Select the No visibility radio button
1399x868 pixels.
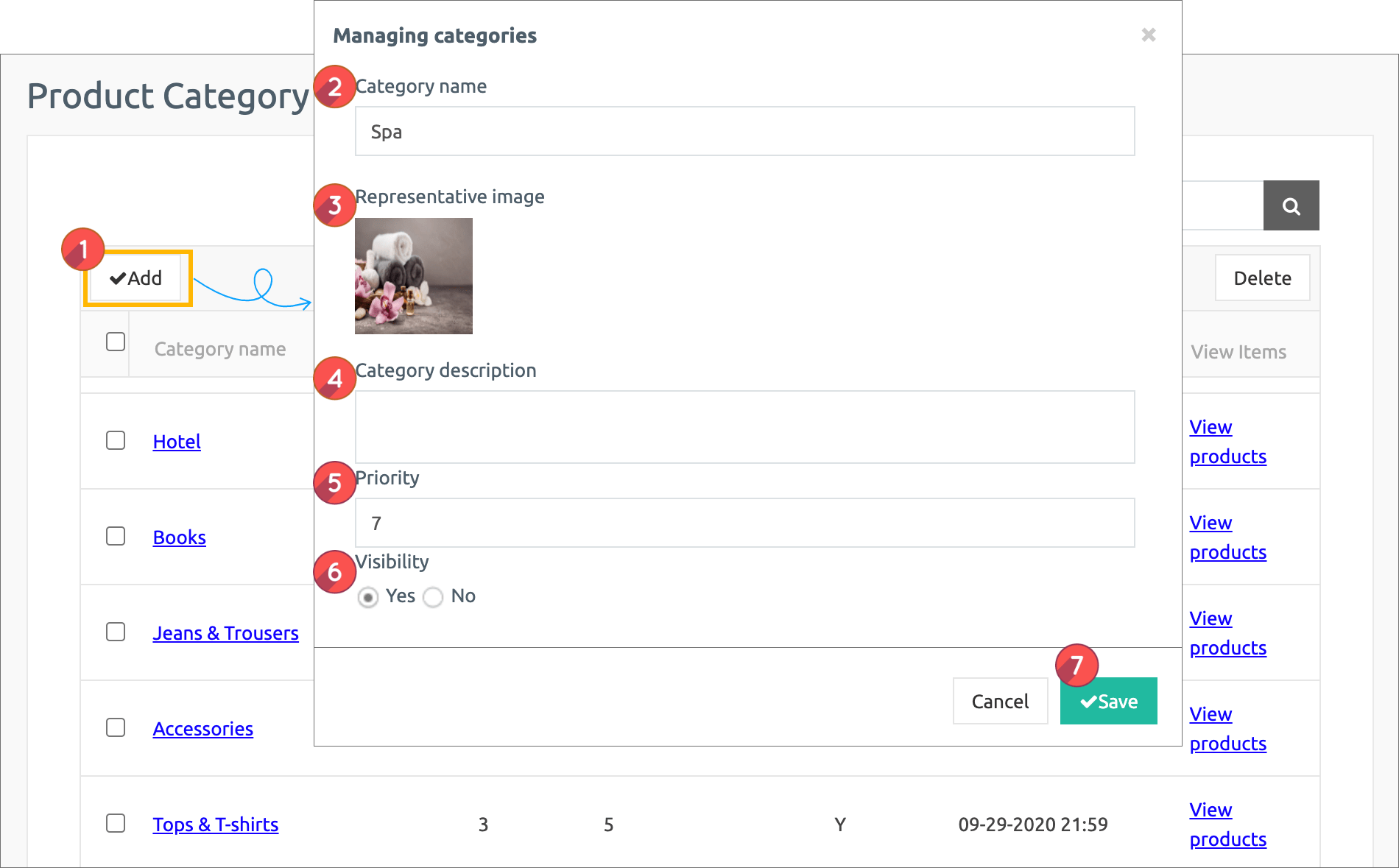tap(433, 597)
